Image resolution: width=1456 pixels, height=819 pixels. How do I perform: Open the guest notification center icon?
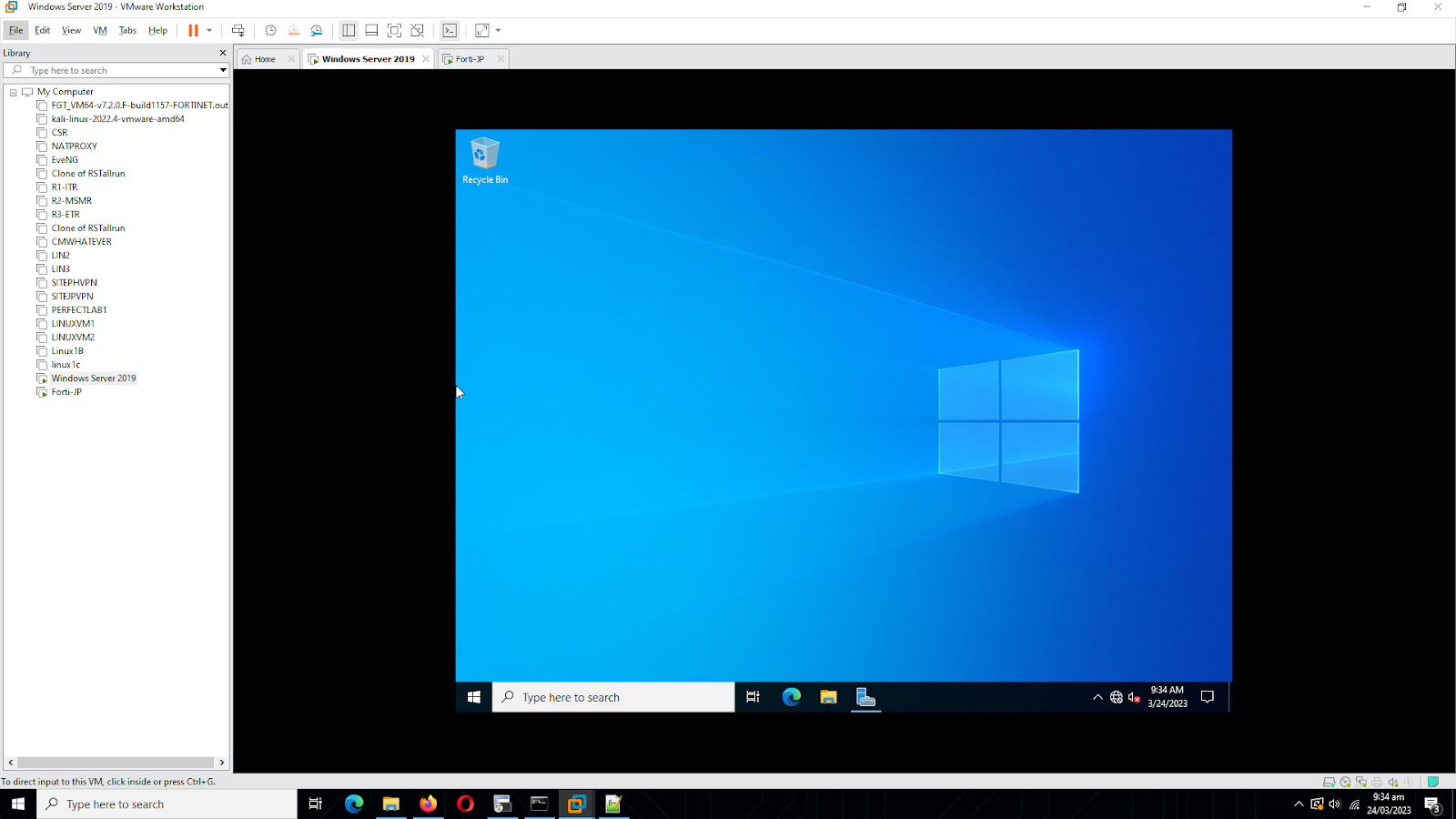(x=1208, y=697)
